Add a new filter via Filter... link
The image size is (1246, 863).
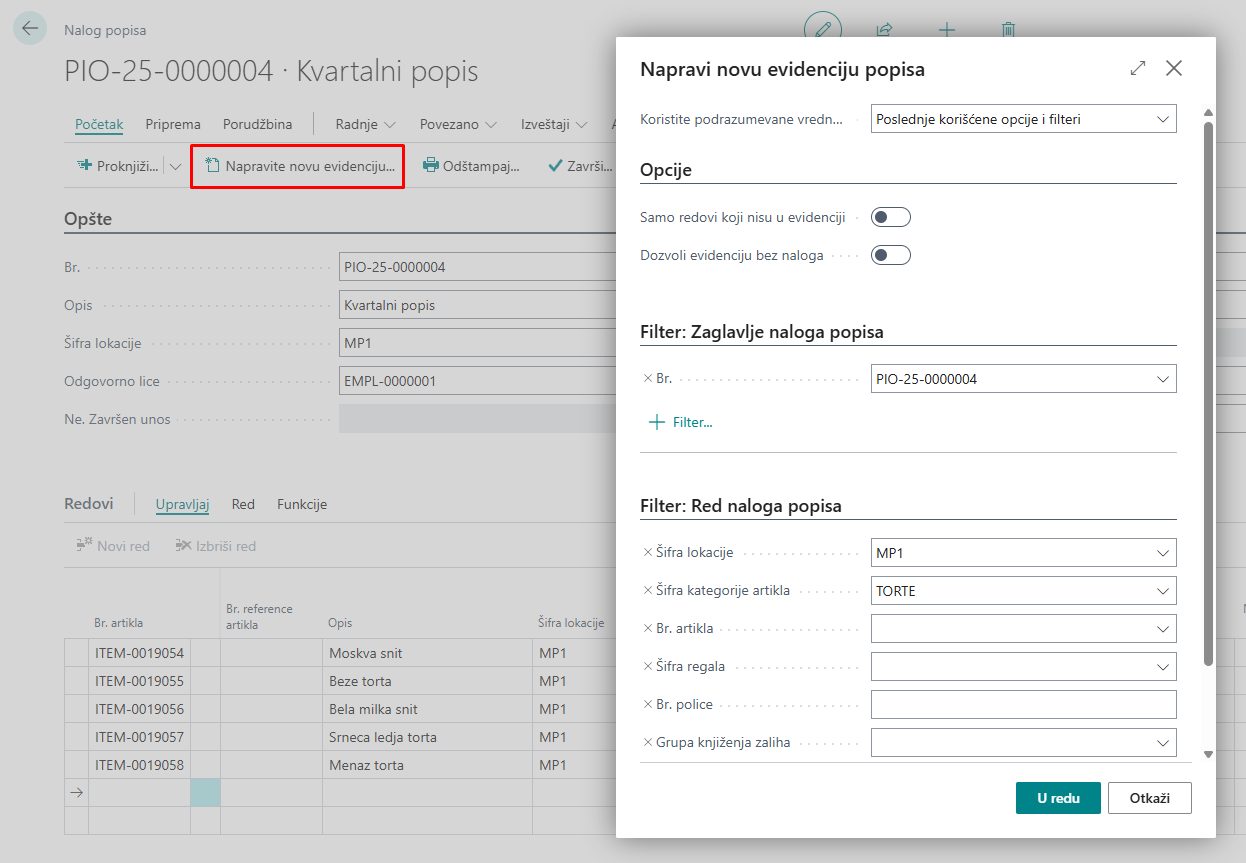click(681, 422)
